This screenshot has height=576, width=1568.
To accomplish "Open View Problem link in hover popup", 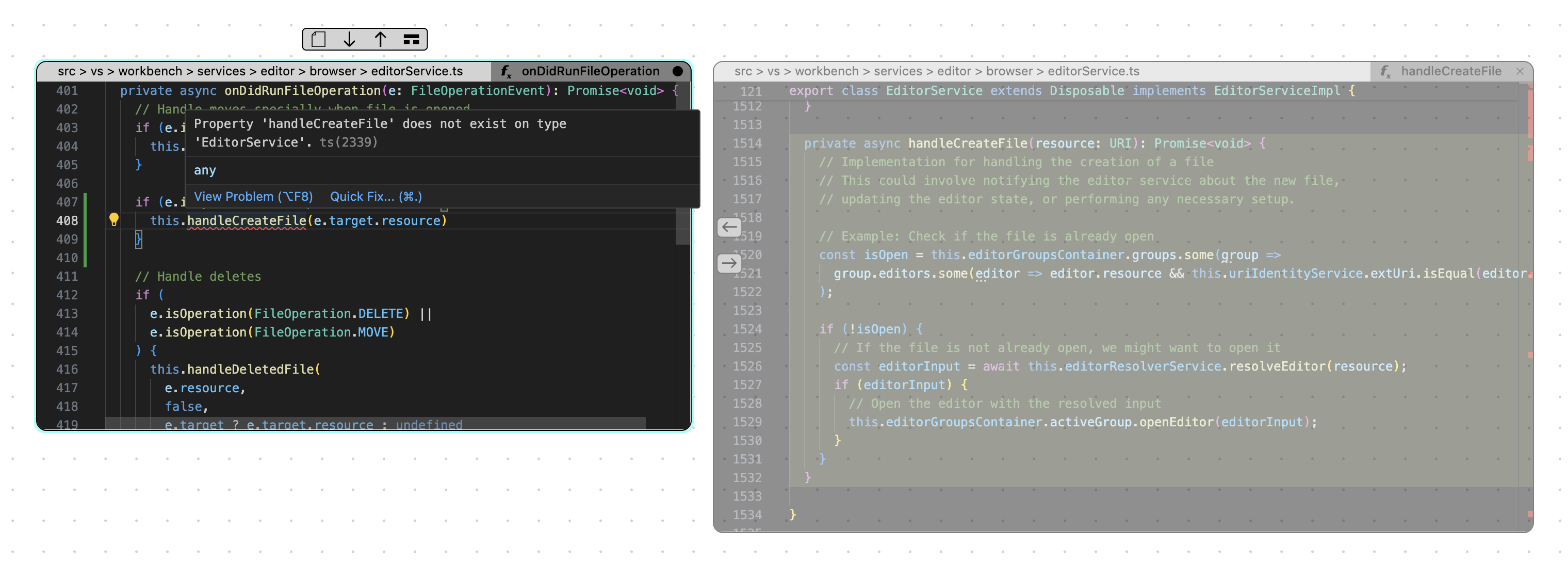I will pos(253,197).
